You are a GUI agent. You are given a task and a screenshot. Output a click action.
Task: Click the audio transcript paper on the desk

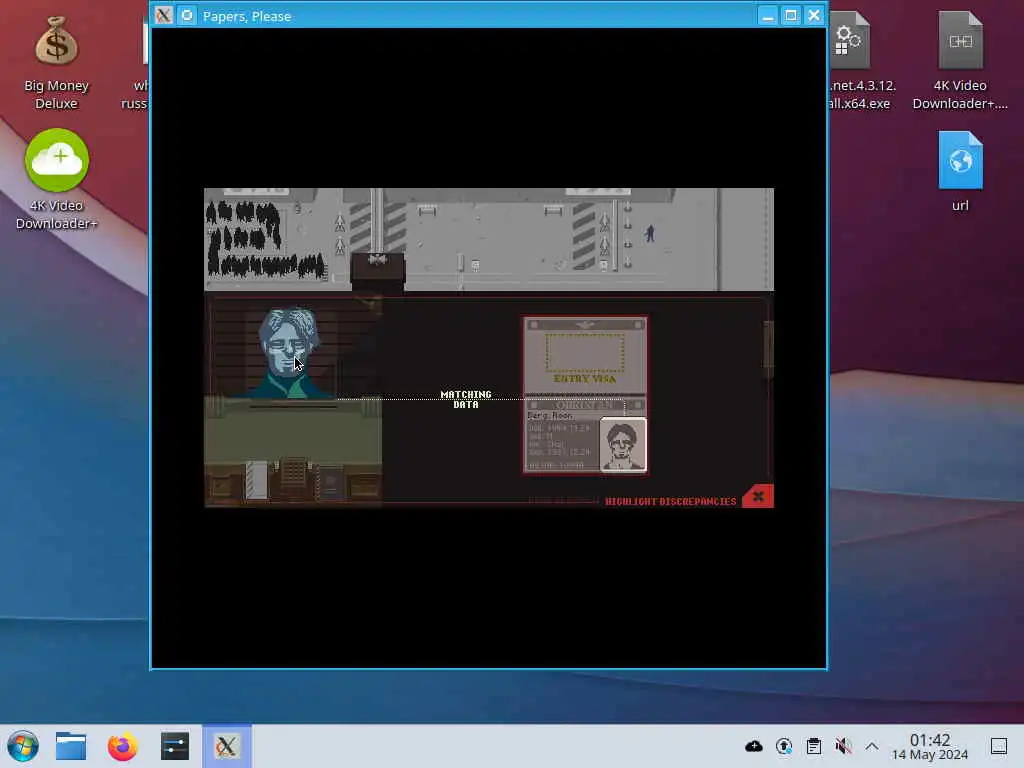pyautogui.click(x=257, y=480)
